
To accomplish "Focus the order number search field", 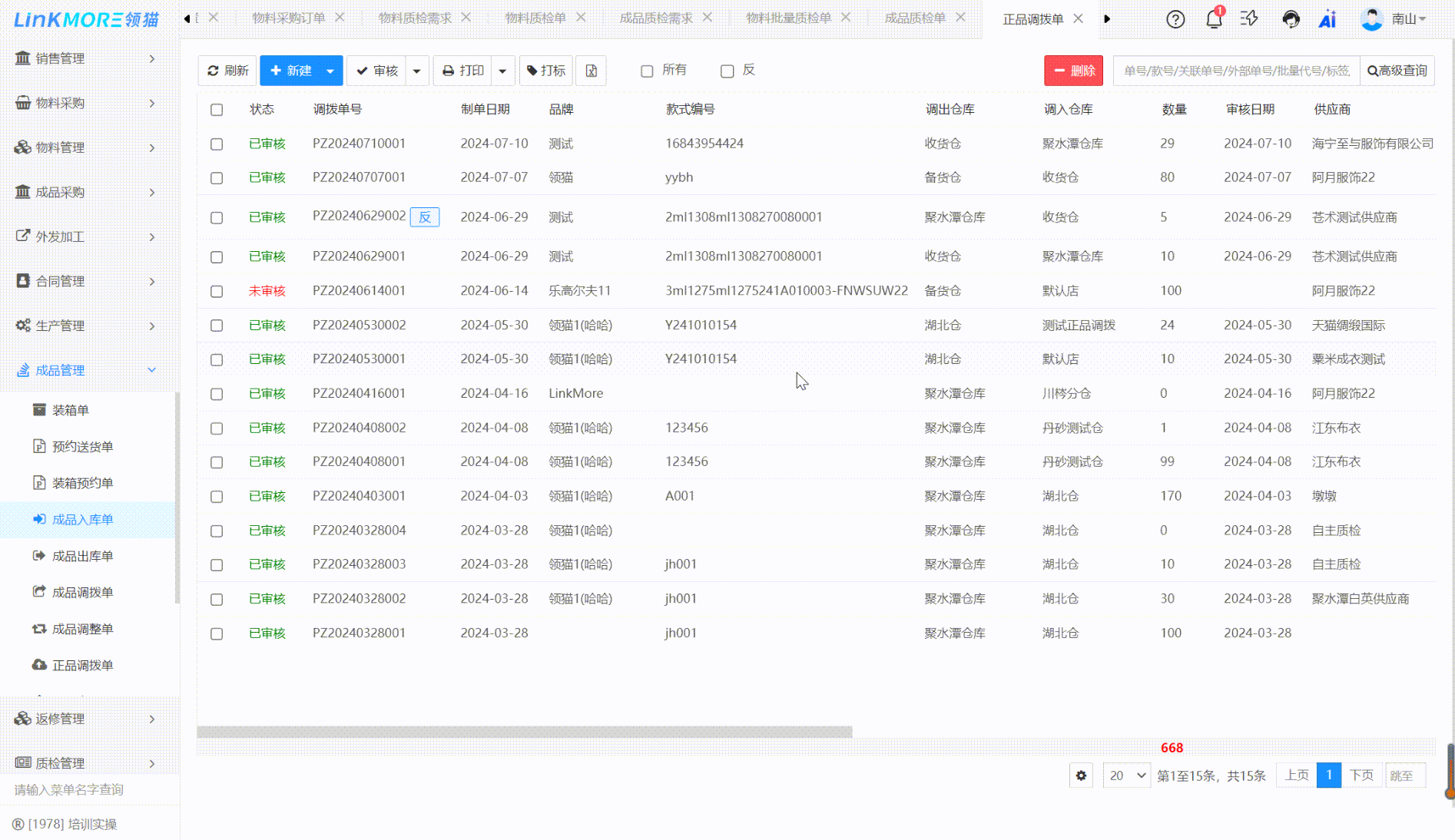I will tap(1236, 71).
